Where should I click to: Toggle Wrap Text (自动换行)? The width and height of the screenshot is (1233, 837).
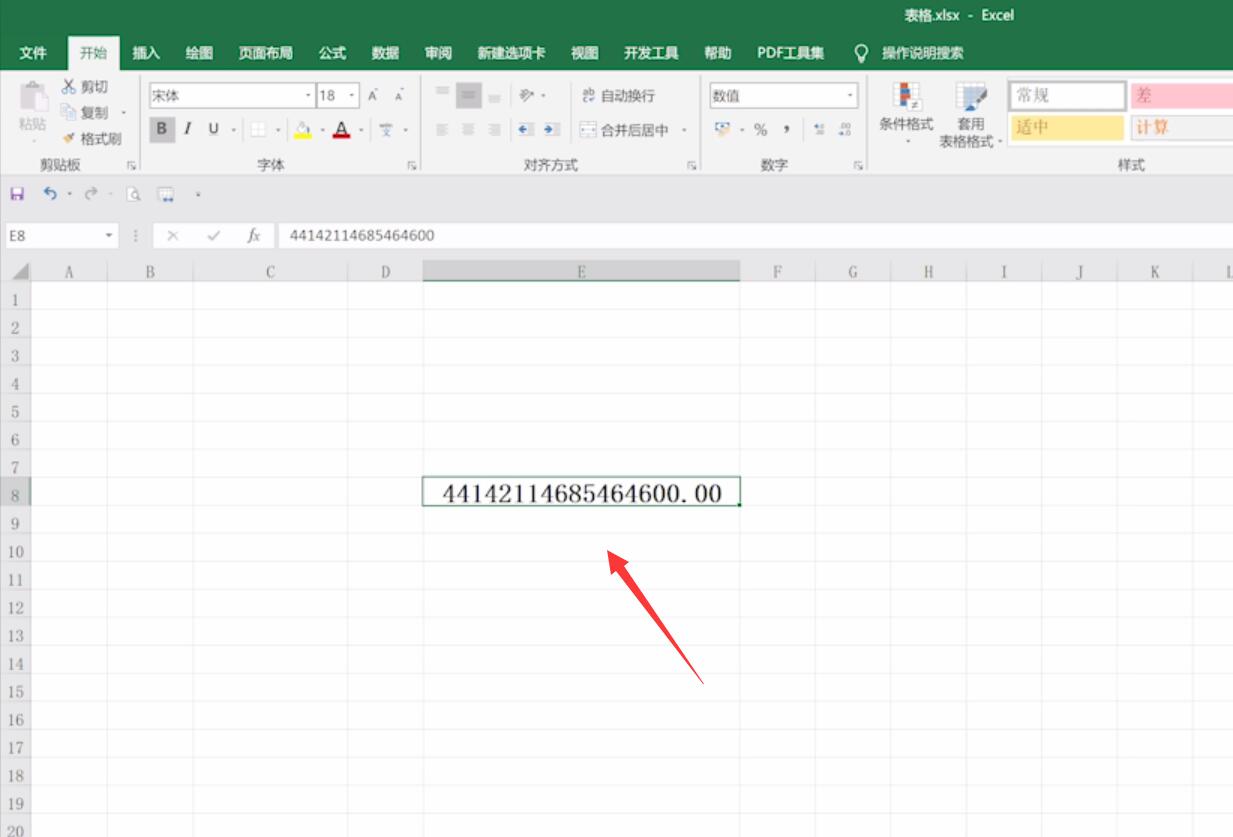coord(618,96)
